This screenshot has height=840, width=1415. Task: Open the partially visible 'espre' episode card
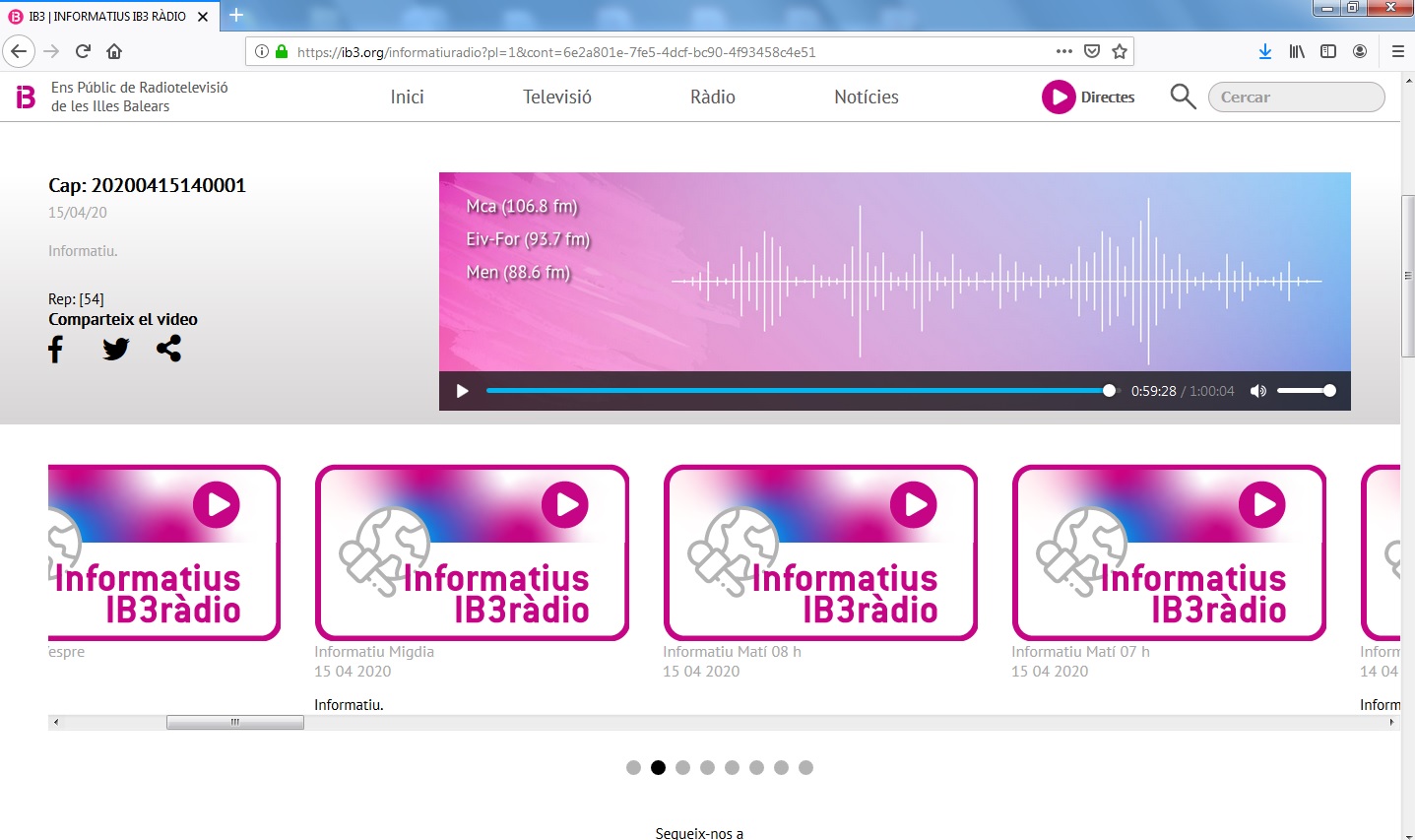coord(164,552)
